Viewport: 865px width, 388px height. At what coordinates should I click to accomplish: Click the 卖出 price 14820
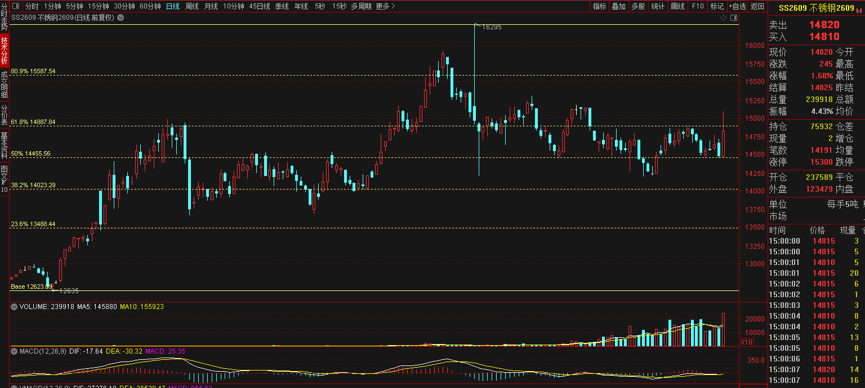[x=824, y=25]
